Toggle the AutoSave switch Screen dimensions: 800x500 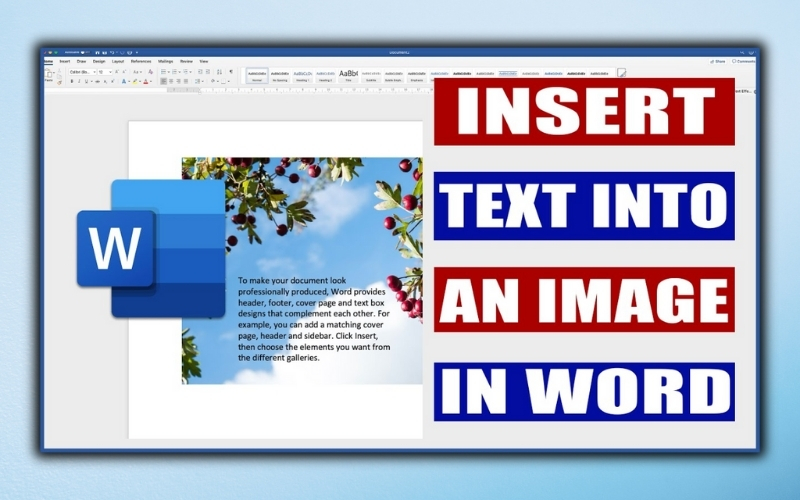point(85,53)
